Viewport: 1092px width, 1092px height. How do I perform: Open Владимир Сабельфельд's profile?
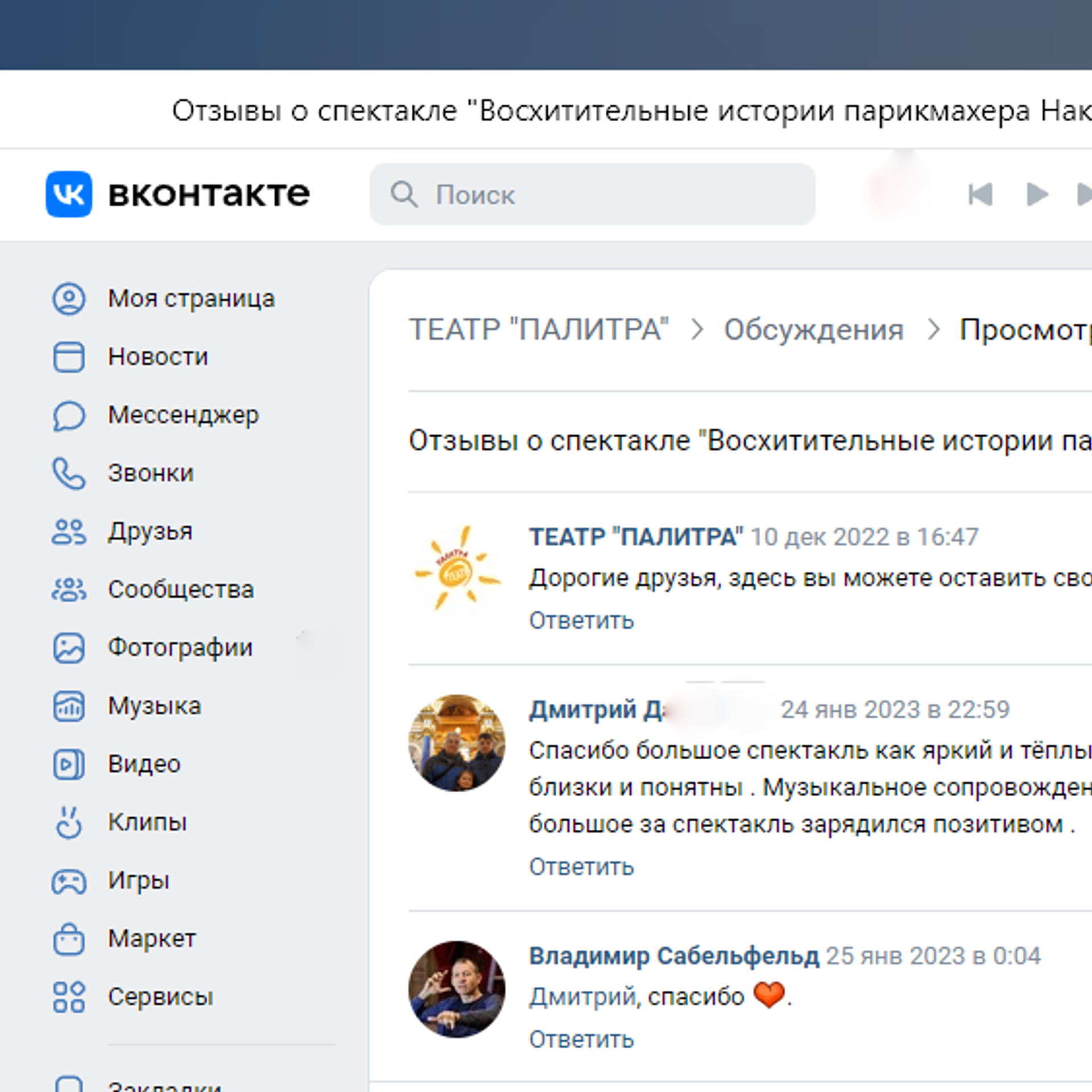pos(673,955)
